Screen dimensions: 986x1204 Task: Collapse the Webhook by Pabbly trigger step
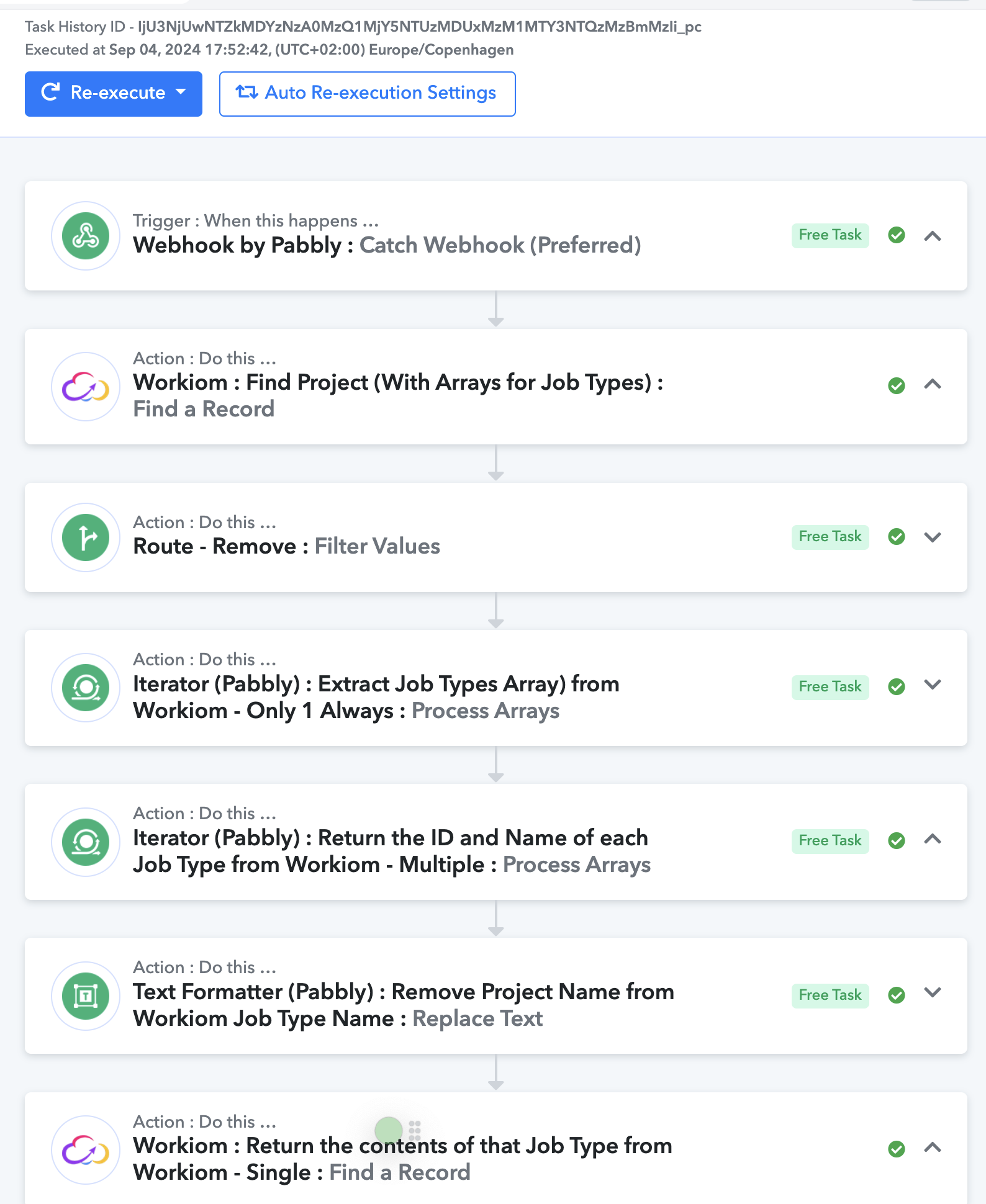click(x=933, y=236)
